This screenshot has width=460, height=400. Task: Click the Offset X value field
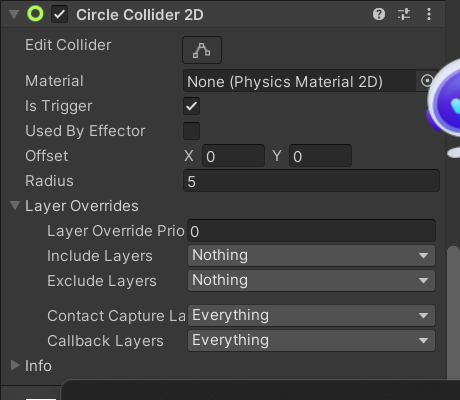233,156
